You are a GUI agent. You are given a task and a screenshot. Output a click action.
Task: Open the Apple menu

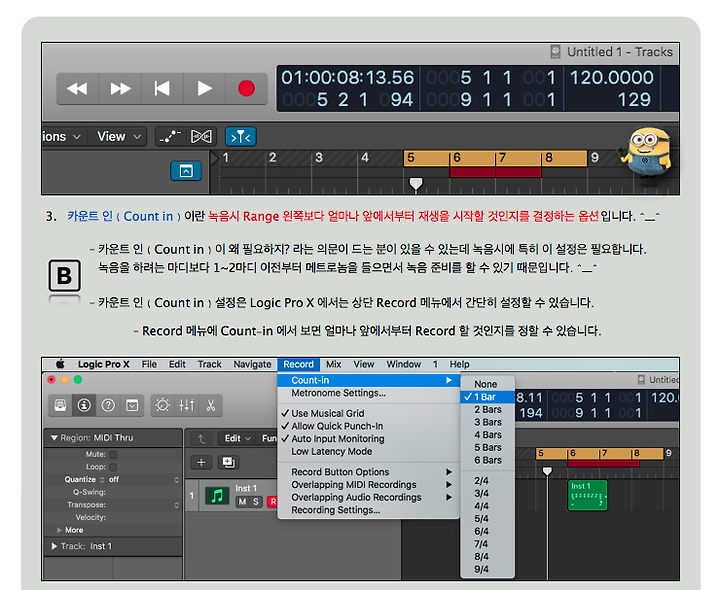point(60,364)
